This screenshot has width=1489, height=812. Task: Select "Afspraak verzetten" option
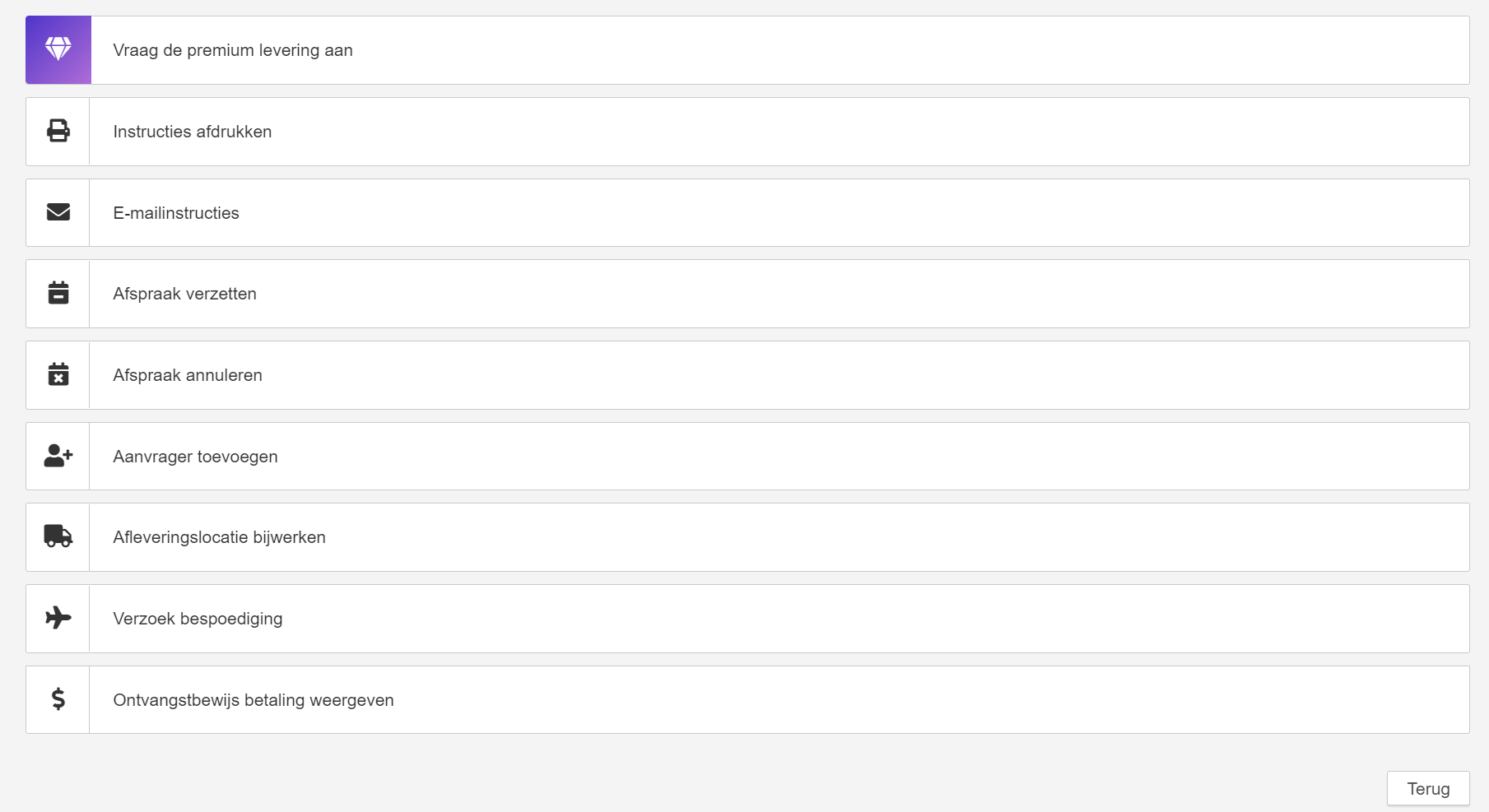pyautogui.click(x=185, y=294)
